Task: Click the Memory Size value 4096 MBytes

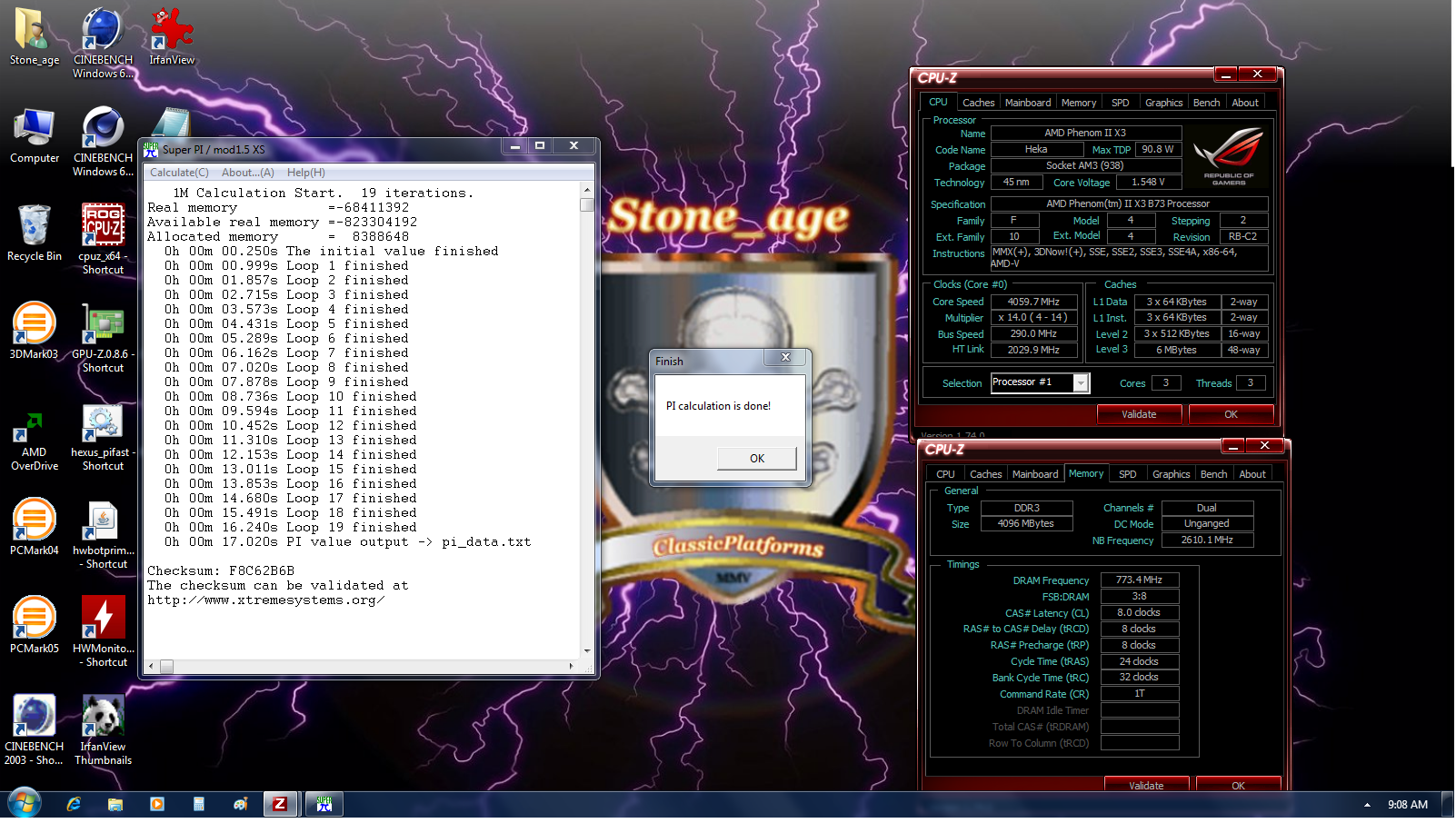Action: coord(1026,524)
